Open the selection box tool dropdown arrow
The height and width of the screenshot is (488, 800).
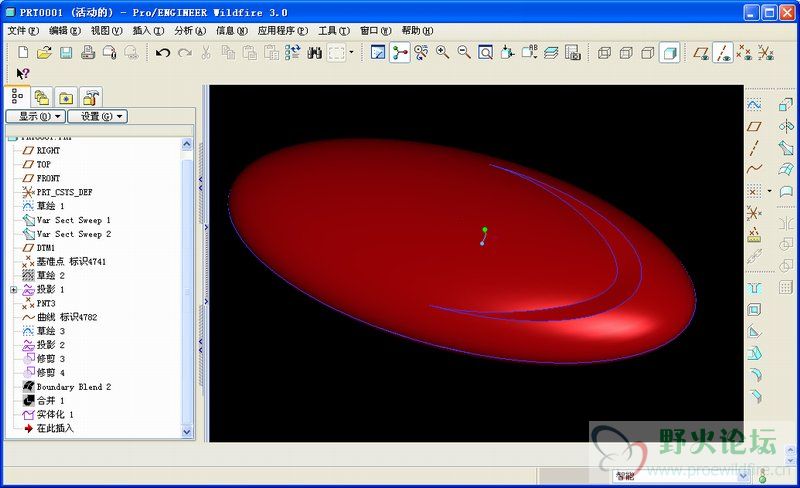[x=351, y=53]
